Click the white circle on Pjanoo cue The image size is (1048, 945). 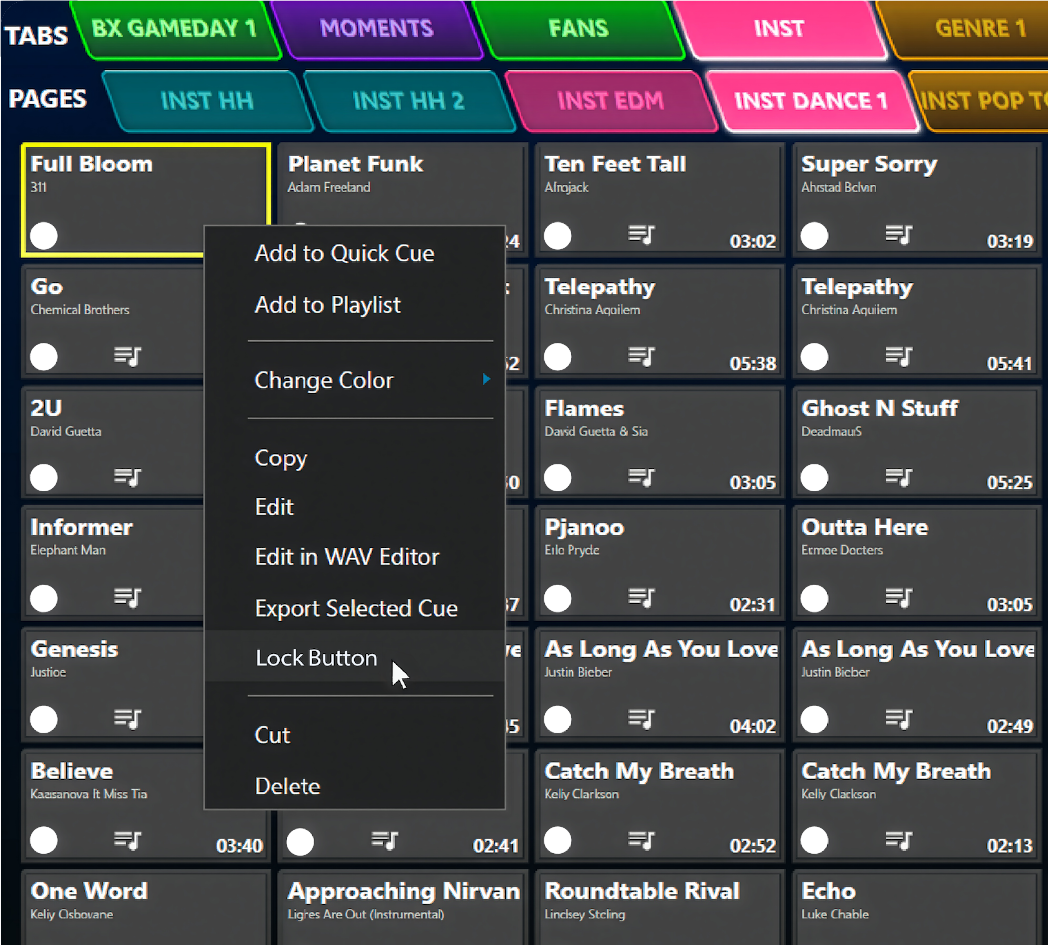click(x=557, y=599)
